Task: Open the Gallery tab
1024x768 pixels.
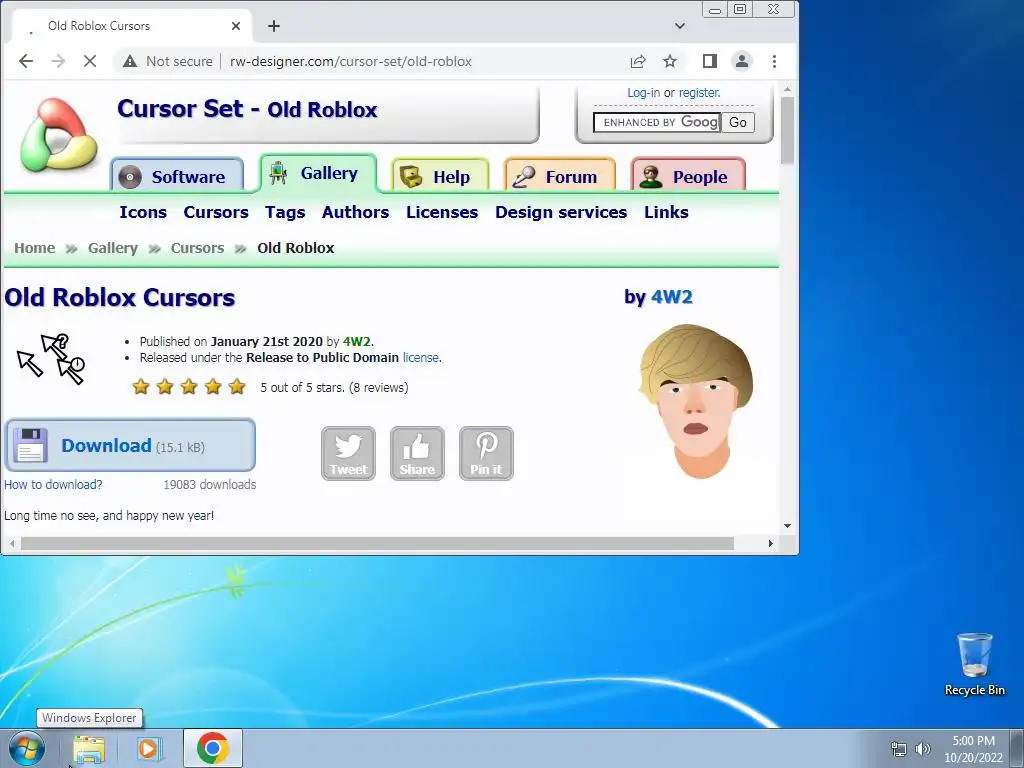Action: coord(318,174)
